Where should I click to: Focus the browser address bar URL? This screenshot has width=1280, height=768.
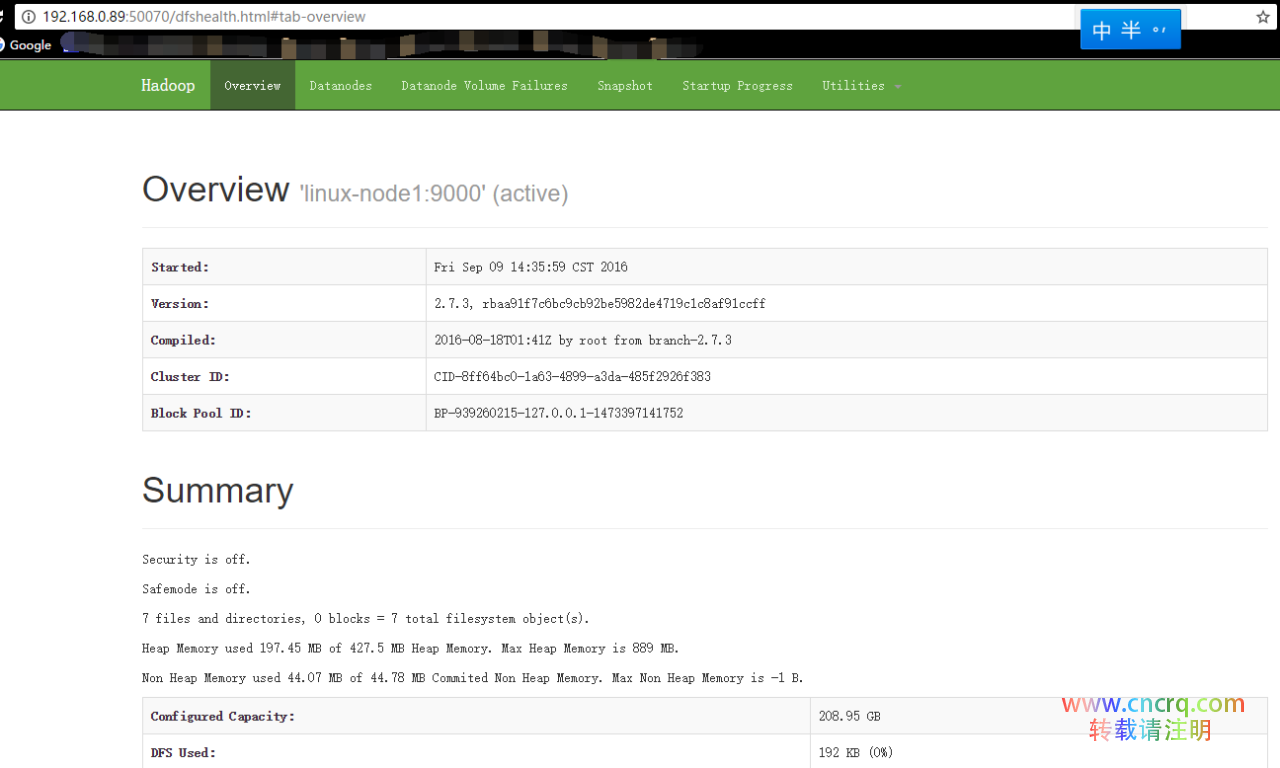coord(204,17)
